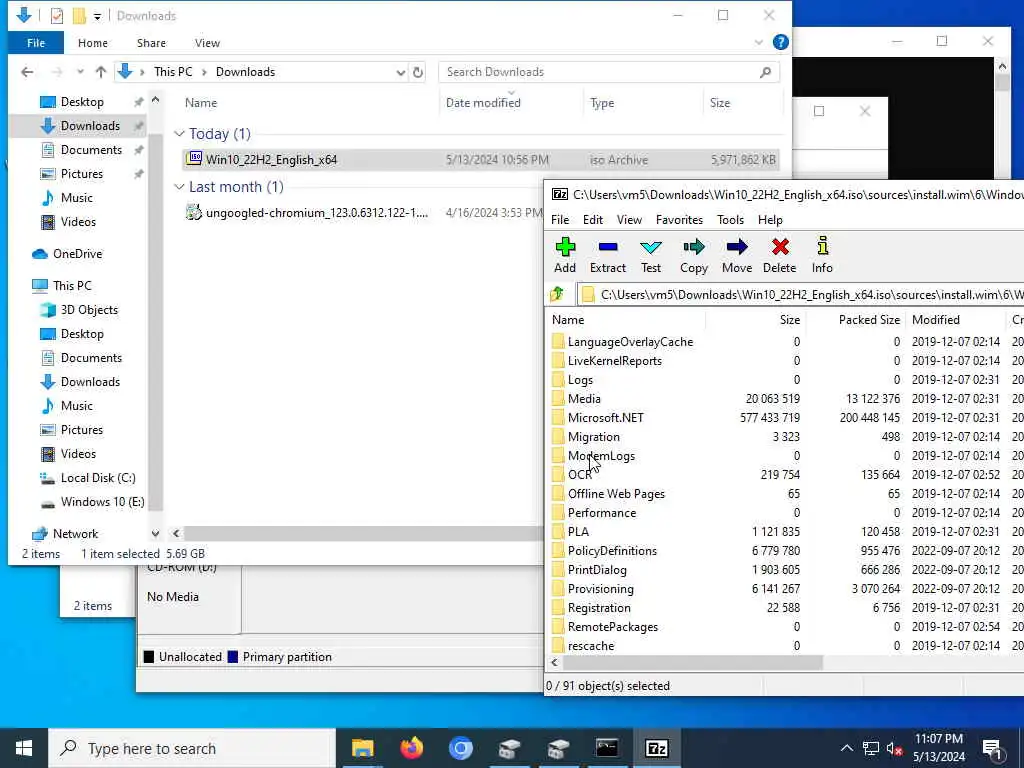
Task: Open 3D Objects in Explorer sidebar
Action: pyautogui.click(x=89, y=310)
